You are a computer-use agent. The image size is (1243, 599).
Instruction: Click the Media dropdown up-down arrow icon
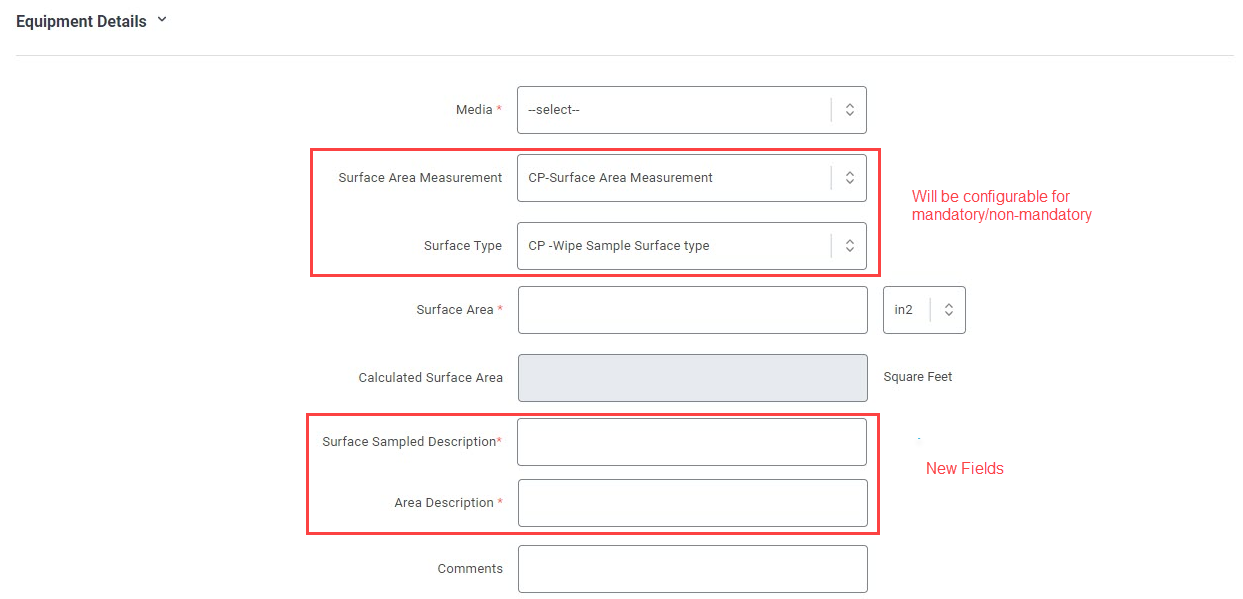tap(849, 110)
